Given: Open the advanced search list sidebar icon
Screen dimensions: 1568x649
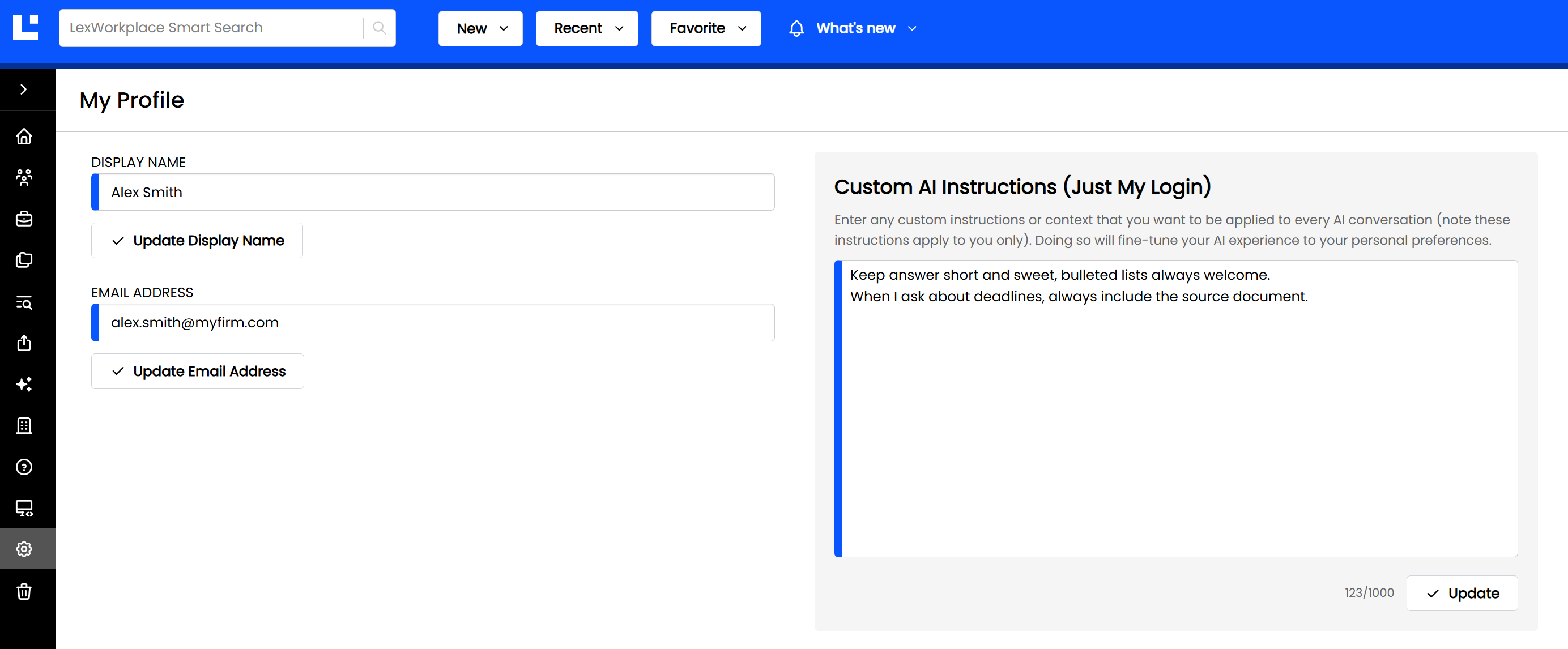Looking at the screenshot, I should pyautogui.click(x=24, y=302).
